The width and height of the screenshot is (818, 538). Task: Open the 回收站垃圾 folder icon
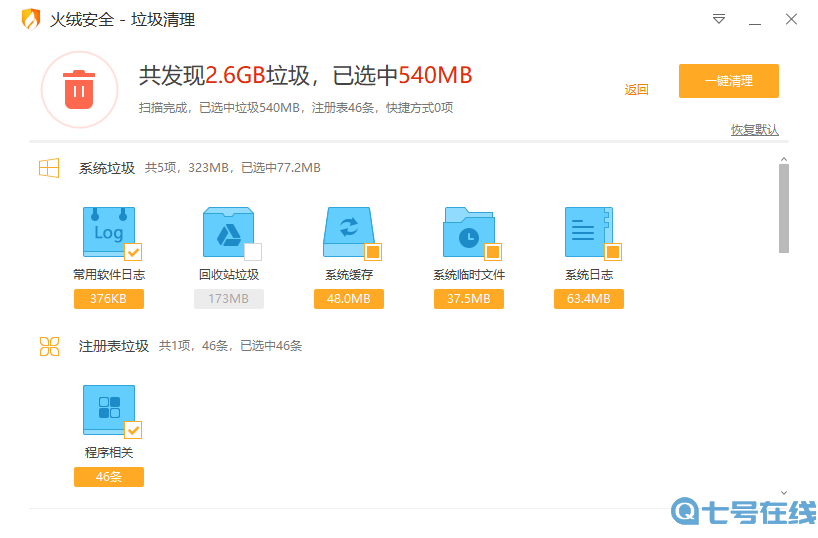[228, 231]
